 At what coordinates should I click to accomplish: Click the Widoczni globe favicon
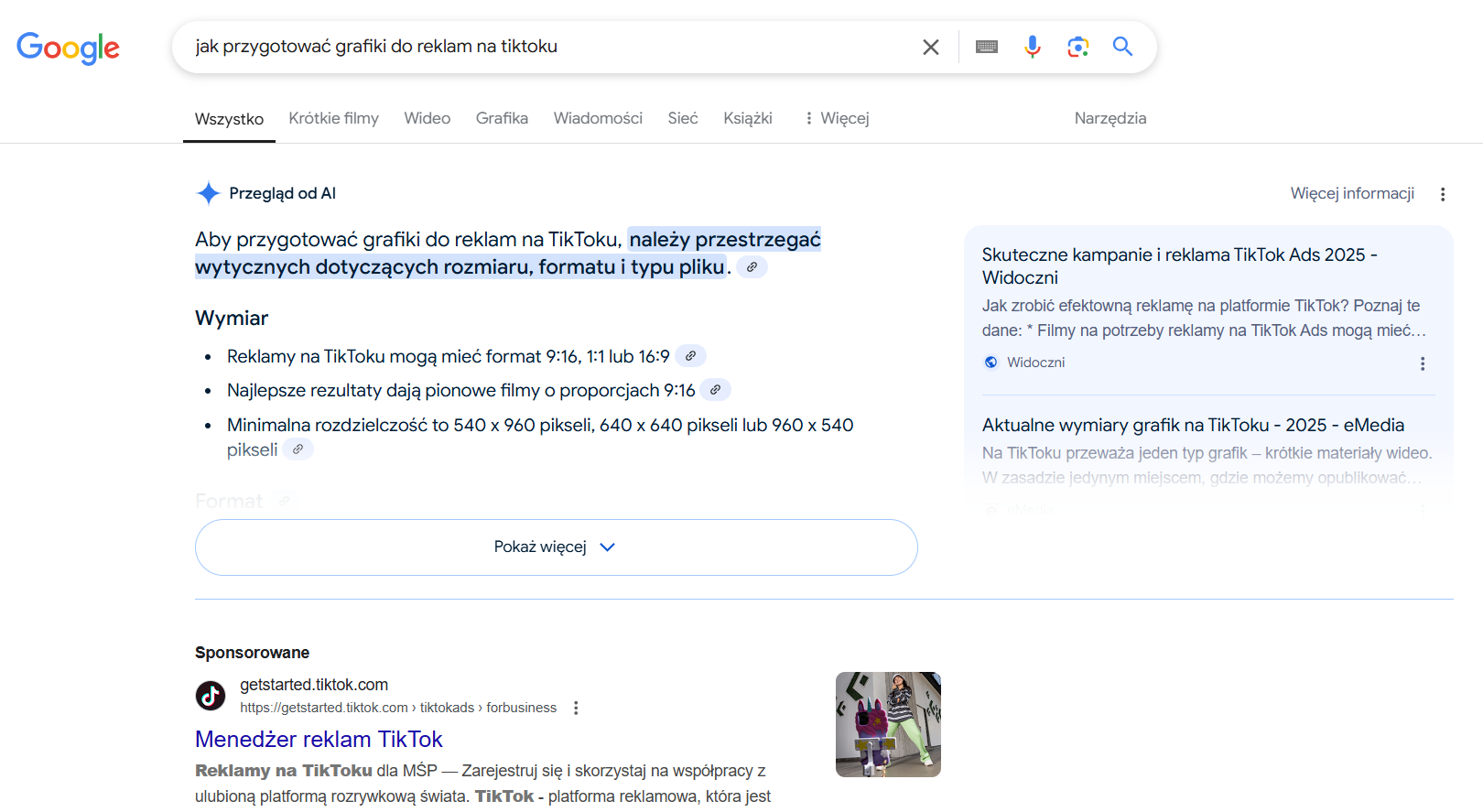point(990,363)
